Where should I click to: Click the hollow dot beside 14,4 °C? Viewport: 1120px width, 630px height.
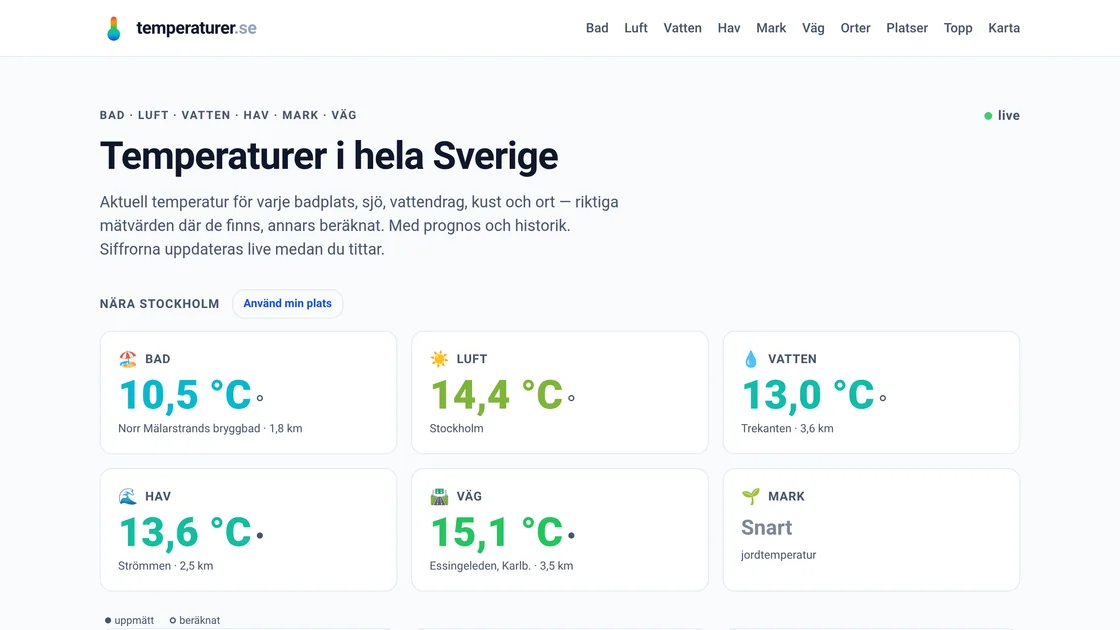(x=571, y=398)
